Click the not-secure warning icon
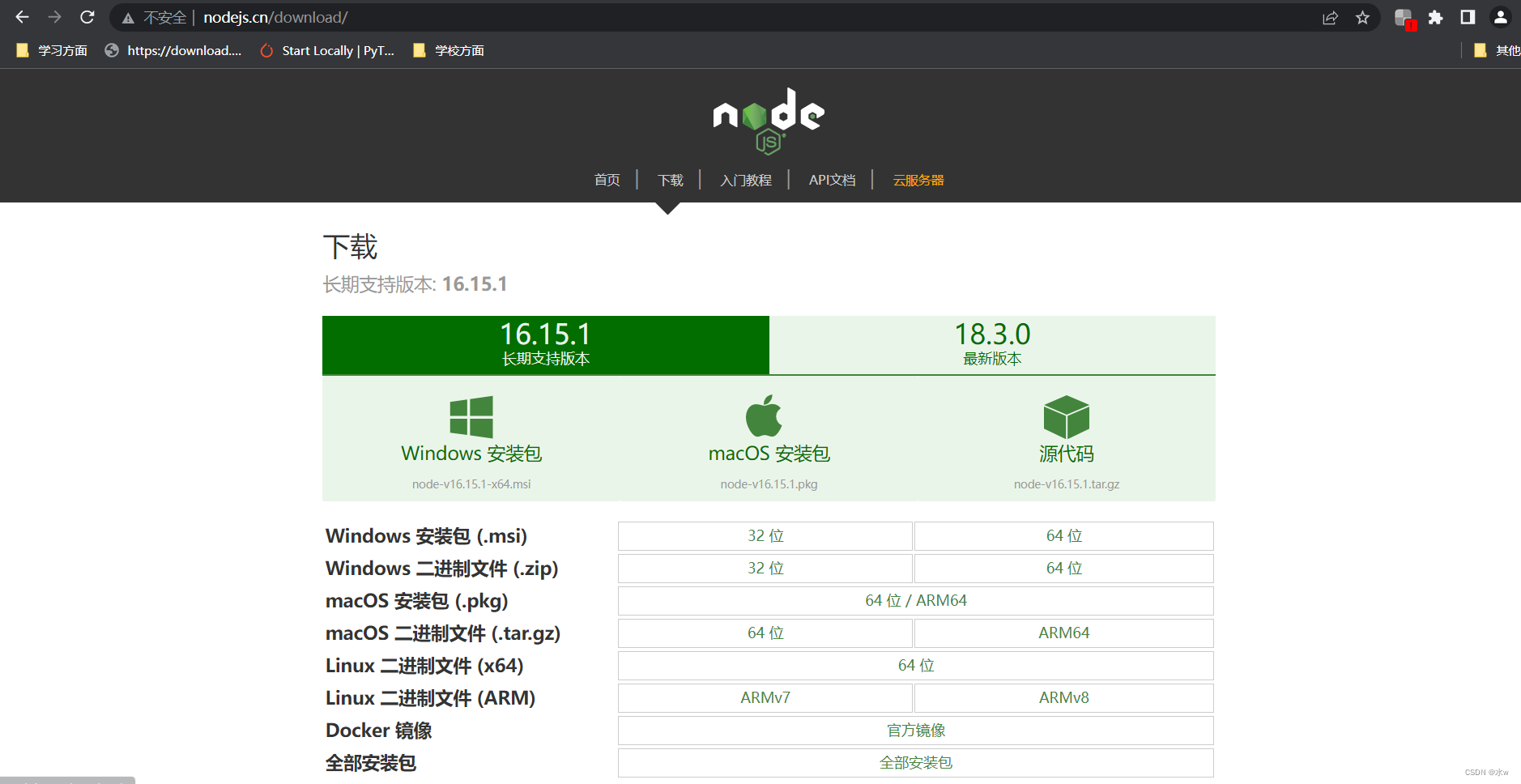Viewport: 1521px width, 784px height. (128, 18)
